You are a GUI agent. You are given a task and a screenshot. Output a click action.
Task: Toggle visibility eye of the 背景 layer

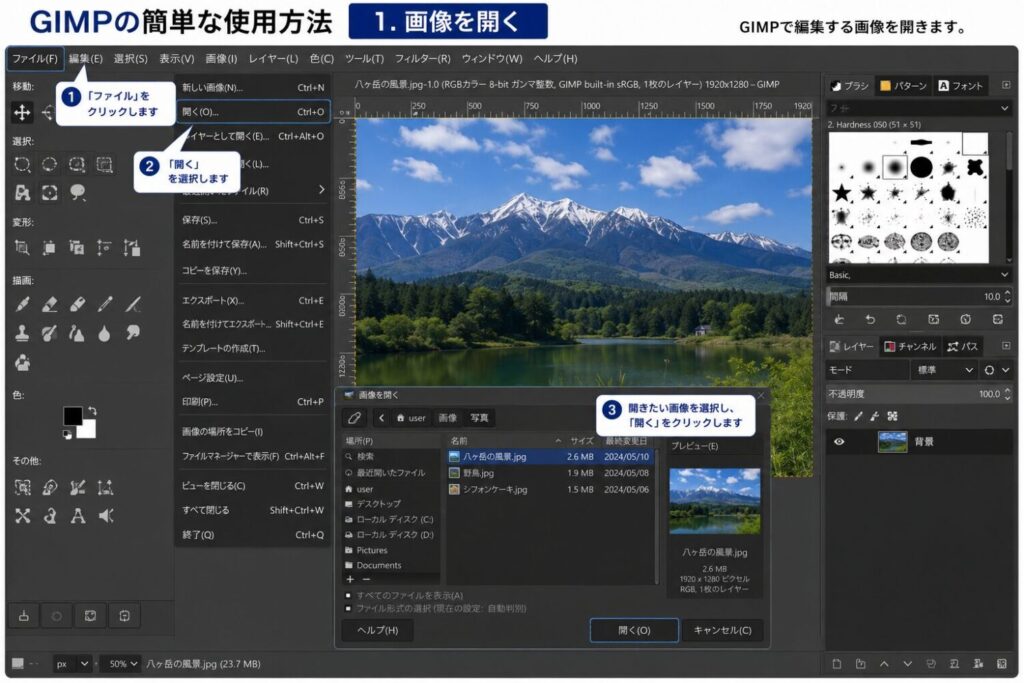tap(839, 442)
